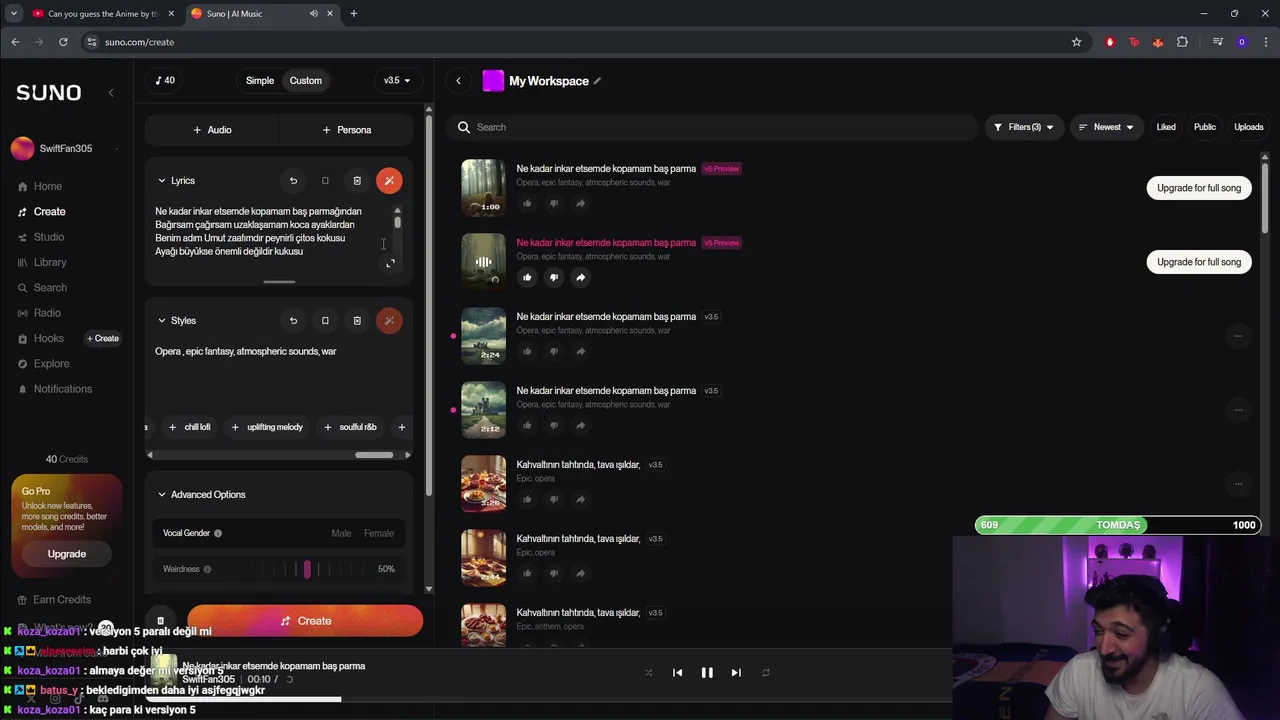The image size is (1280, 720).
Task: Pause the playing track
Action: 707,673
